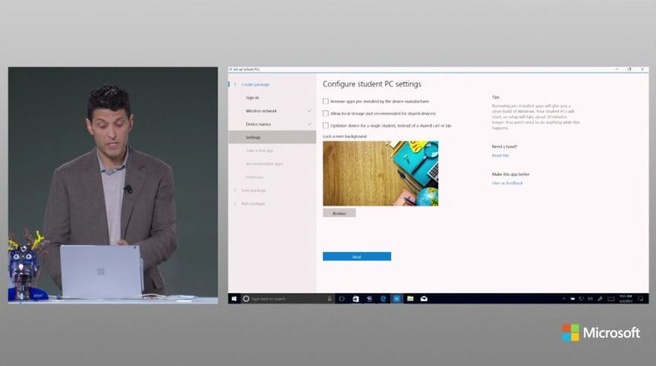The image size is (656, 366).
Task: Open Task View from the taskbar
Action: tap(342, 299)
